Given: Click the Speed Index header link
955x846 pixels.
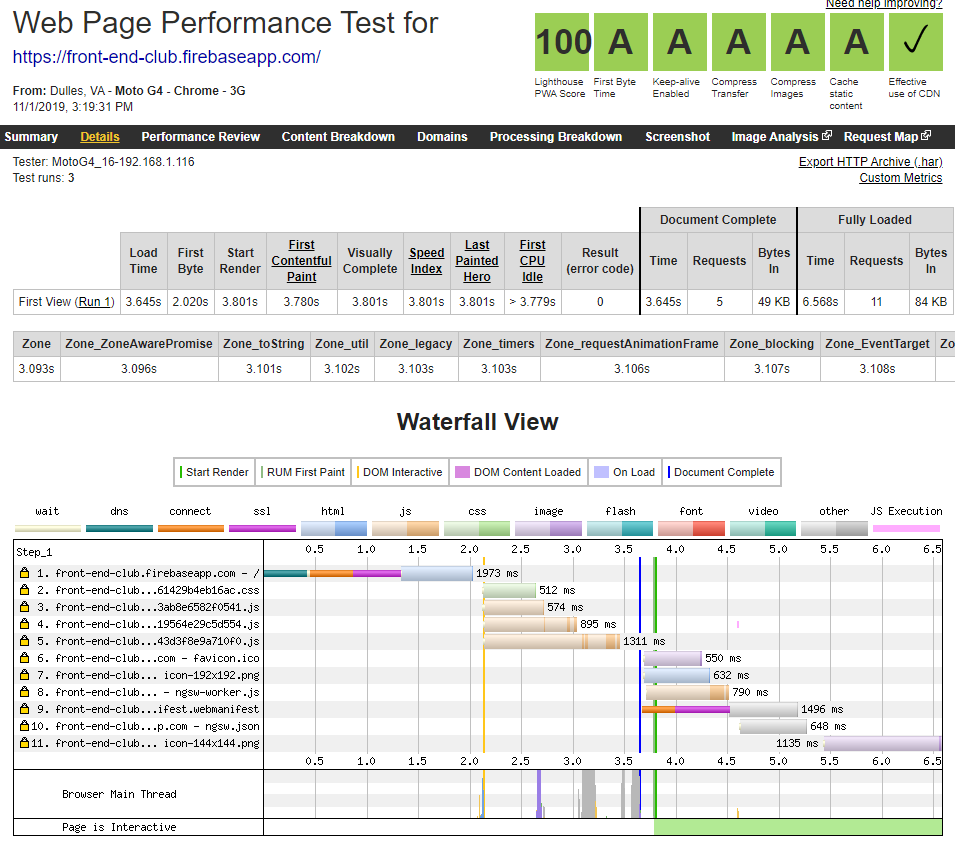Looking at the screenshot, I should (x=426, y=261).
